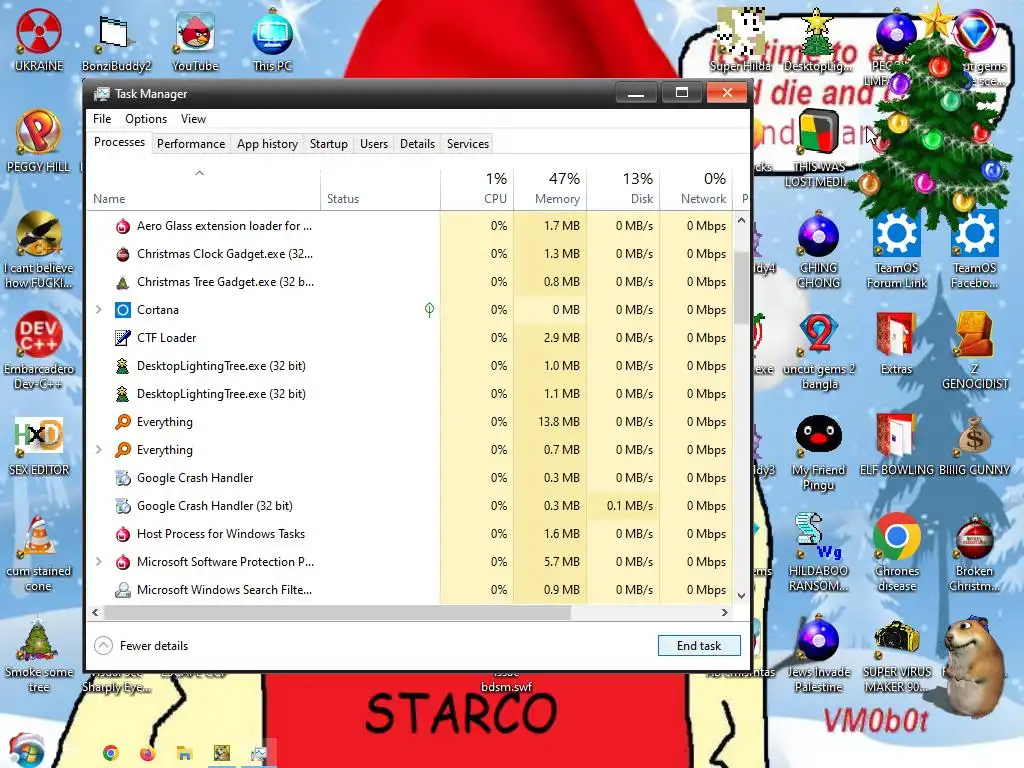Click the vertical scrollbar up arrow
Image resolution: width=1024 pixels, height=768 pixels.
[x=741, y=221]
